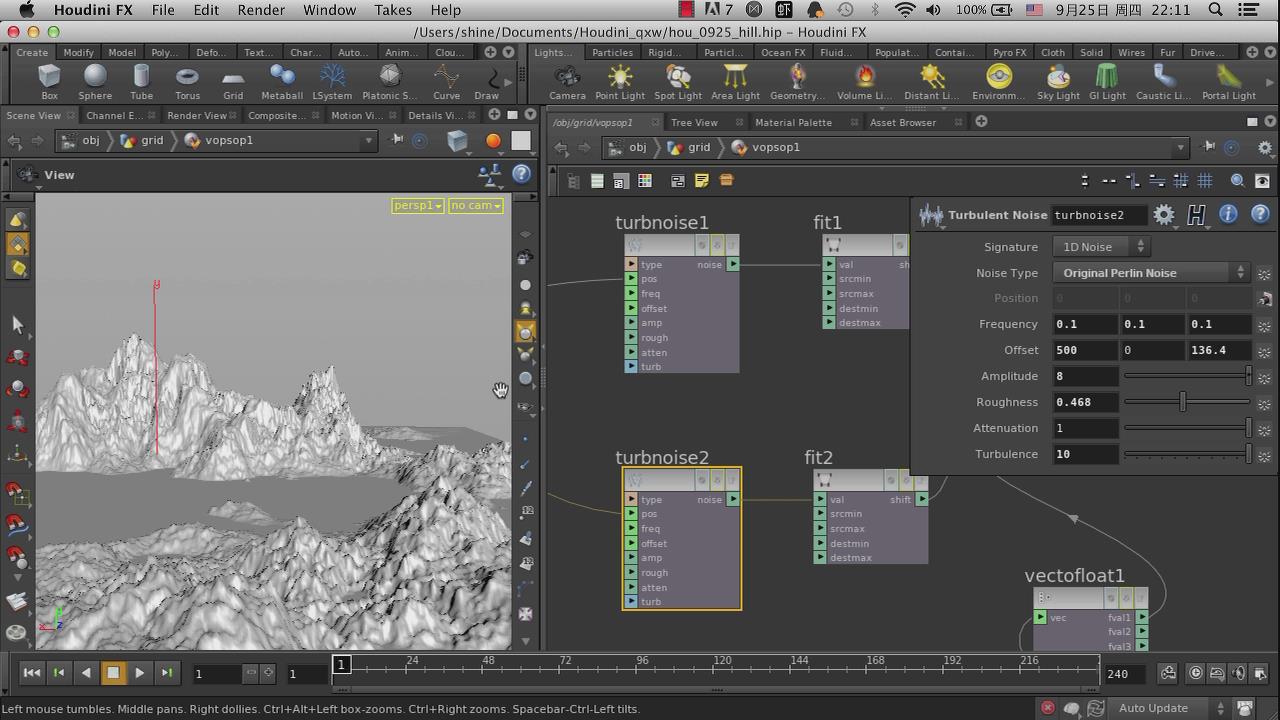1280x720 pixels.
Task: Select the Curve shelf tool
Action: [446, 82]
